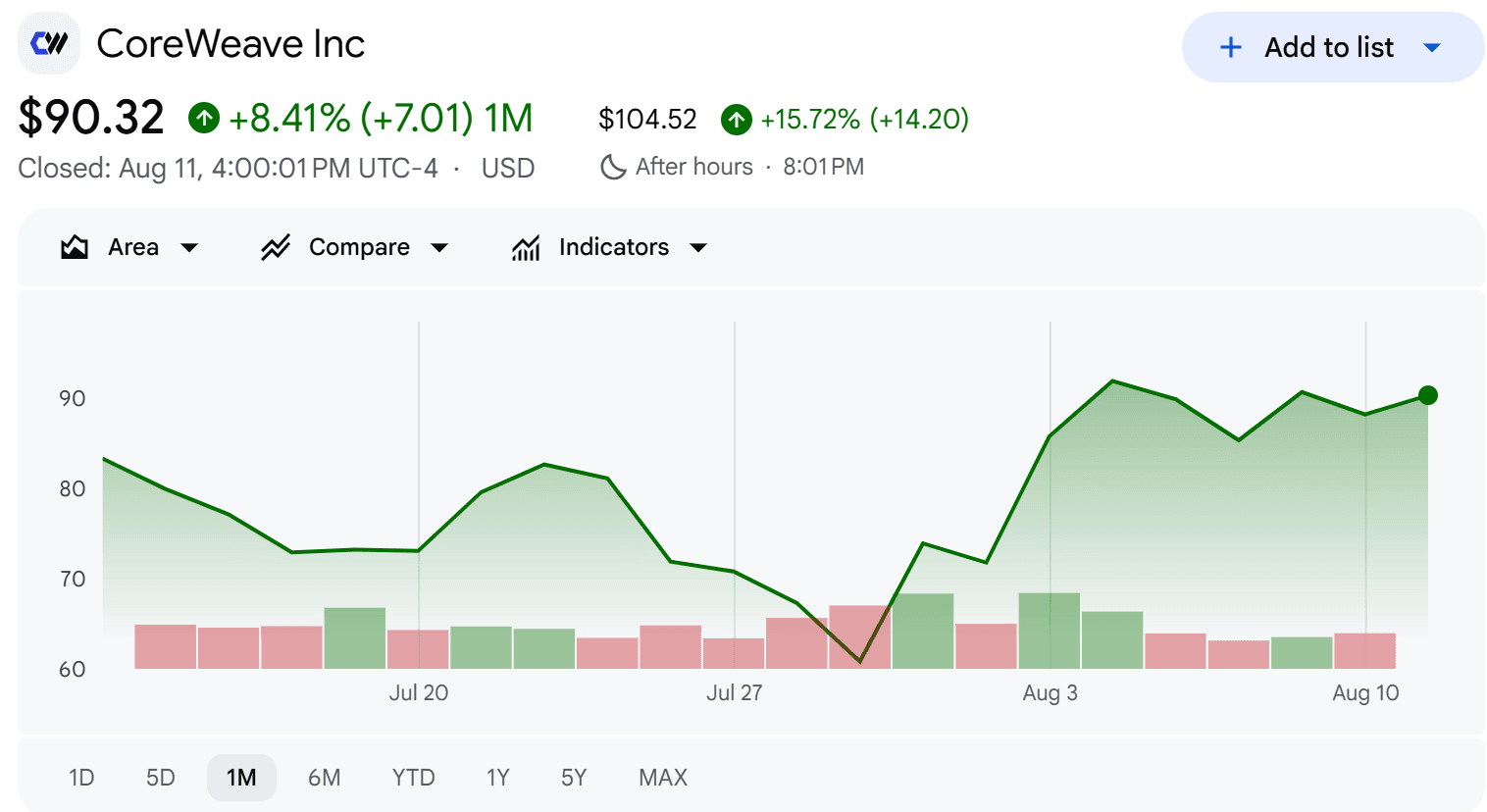The image size is (1487, 812).
Task: Click the 60 y-axis value
Action: click(73, 669)
